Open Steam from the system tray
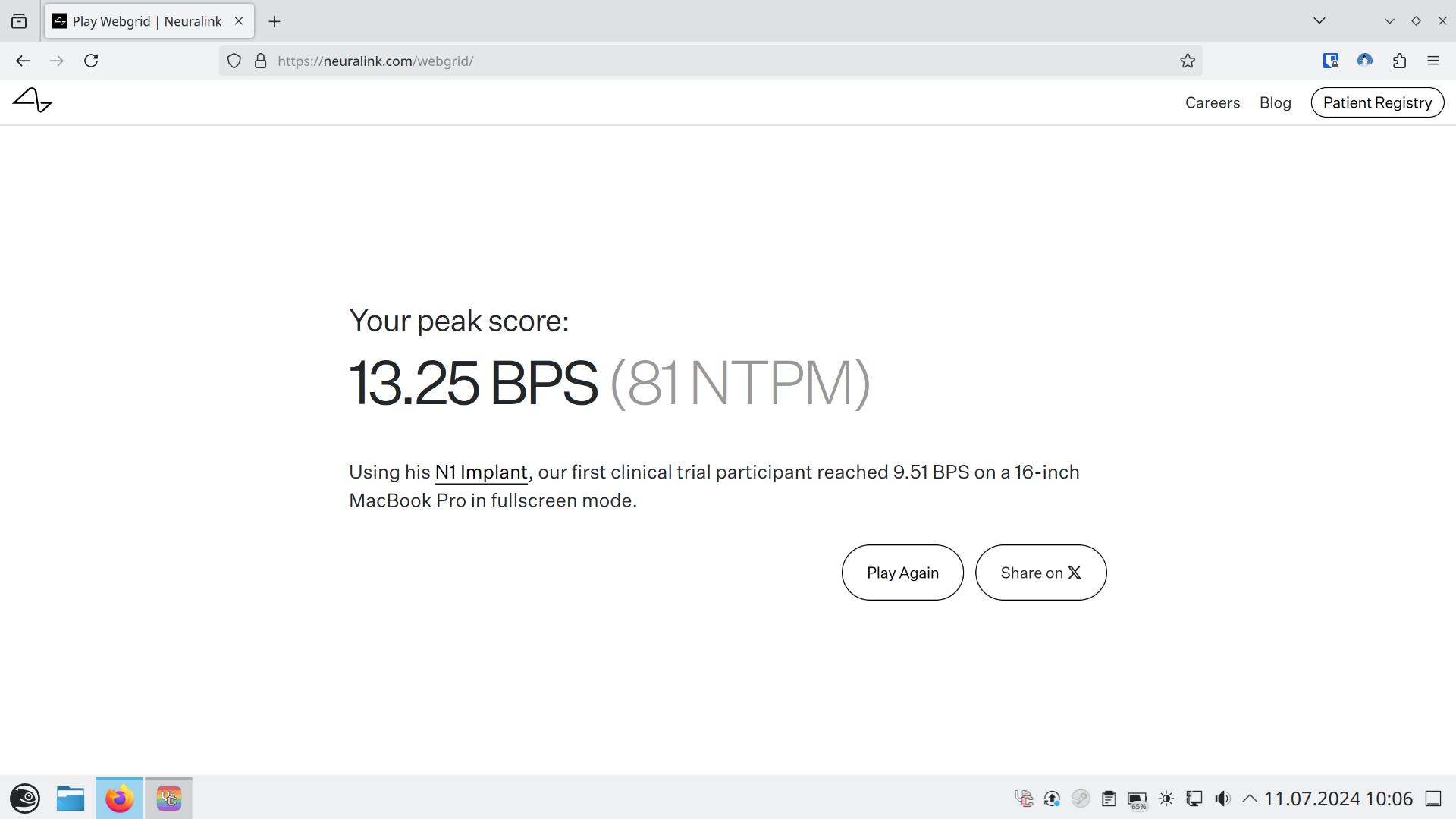Image resolution: width=1456 pixels, height=819 pixels. (1081, 799)
